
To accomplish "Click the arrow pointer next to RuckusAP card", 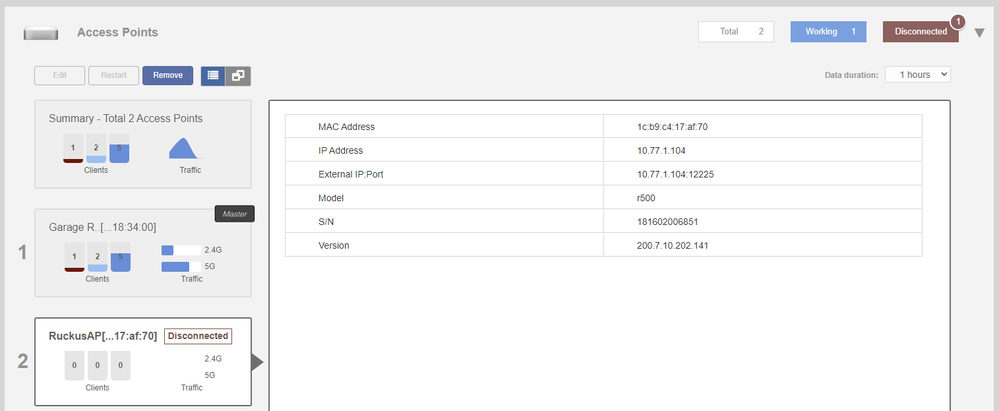I will click(257, 362).
